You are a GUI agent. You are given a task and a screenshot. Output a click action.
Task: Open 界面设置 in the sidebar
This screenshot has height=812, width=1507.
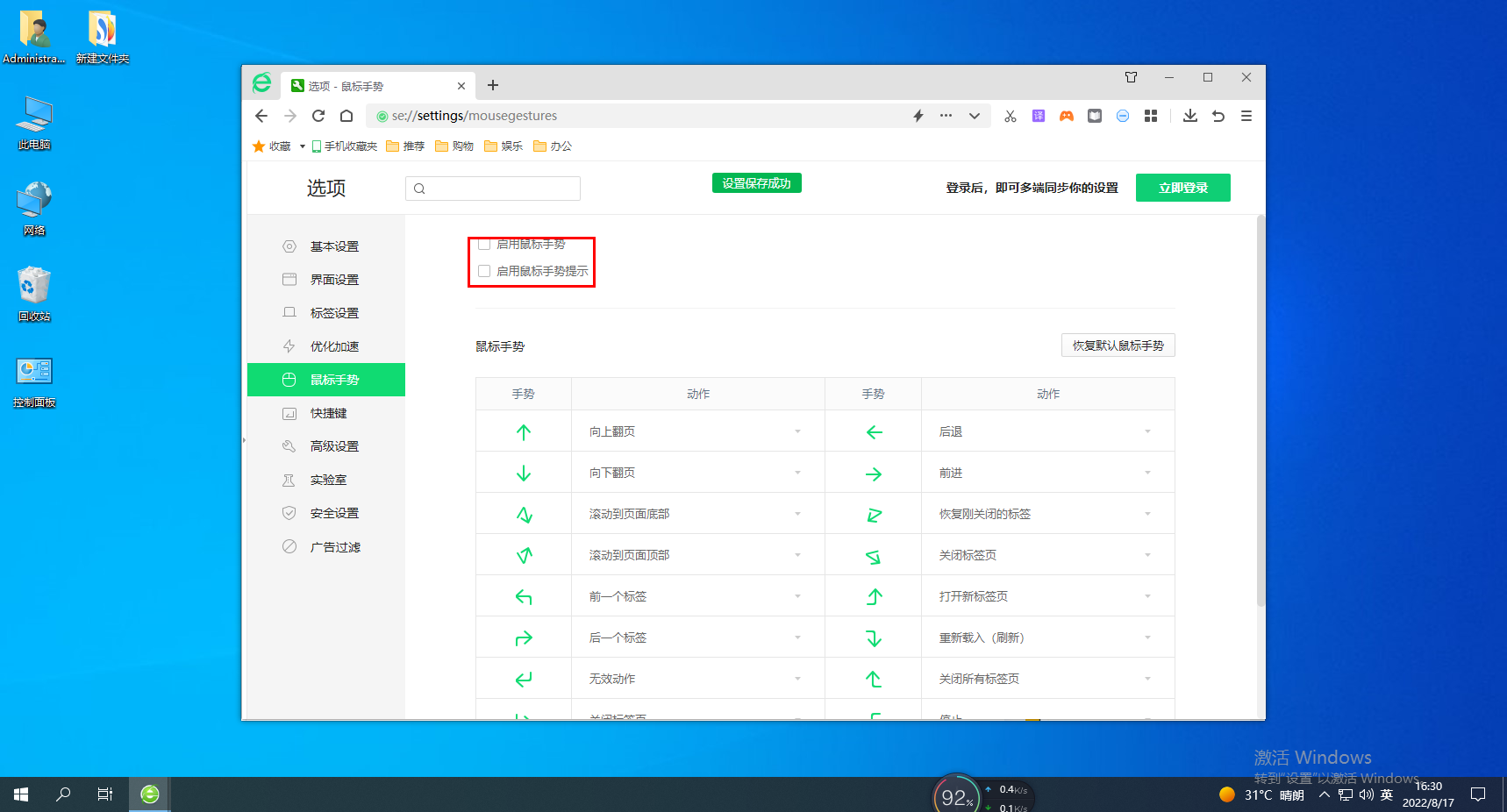point(326,280)
